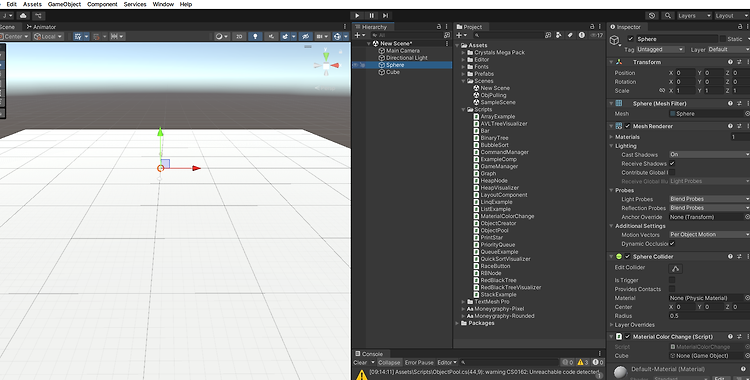Open the GameObject menu
The height and width of the screenshot is (380, 750).
pos(64,4)
